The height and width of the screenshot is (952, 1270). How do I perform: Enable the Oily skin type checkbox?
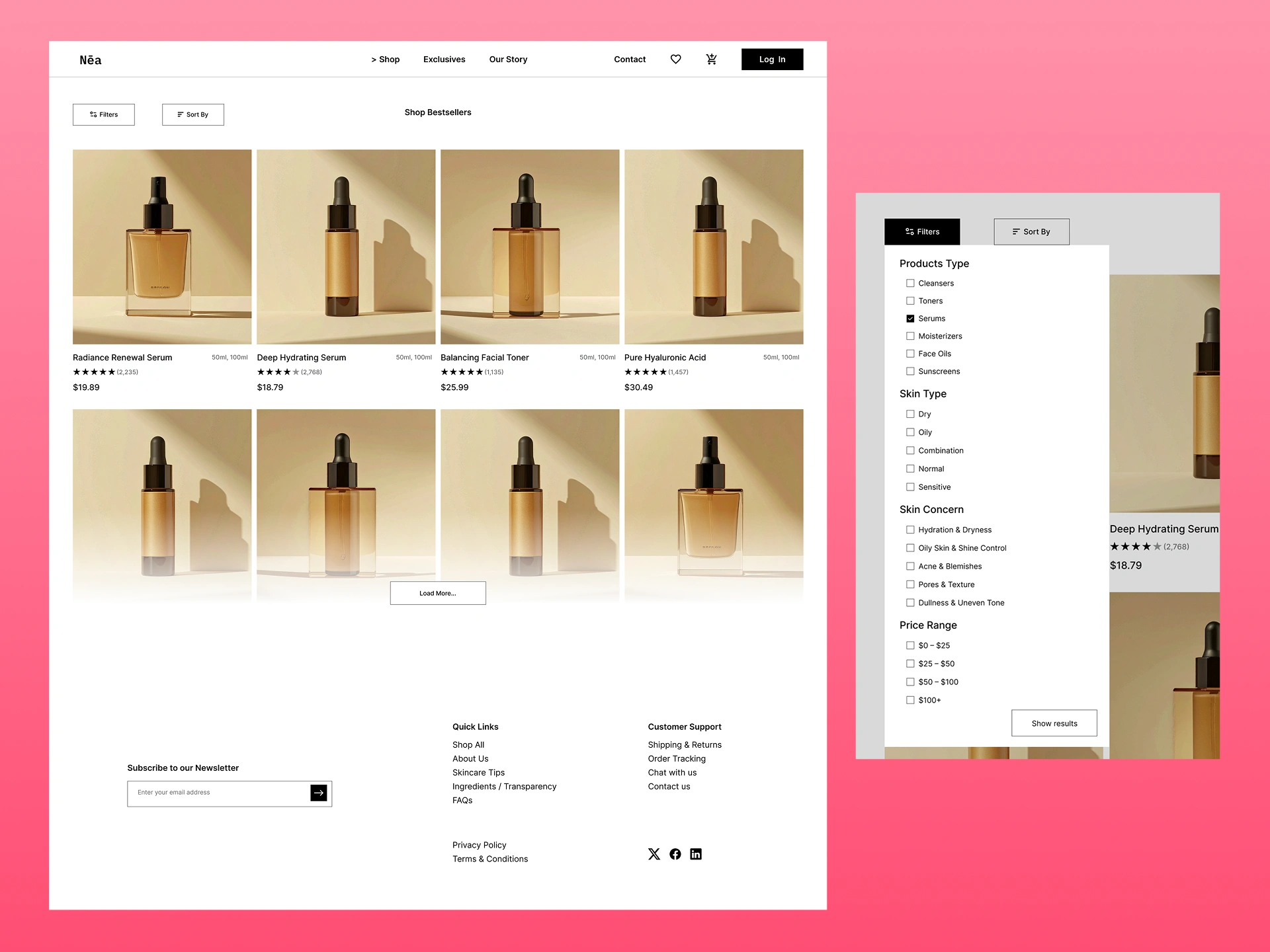pyautogui.click(x=910, y=432)
